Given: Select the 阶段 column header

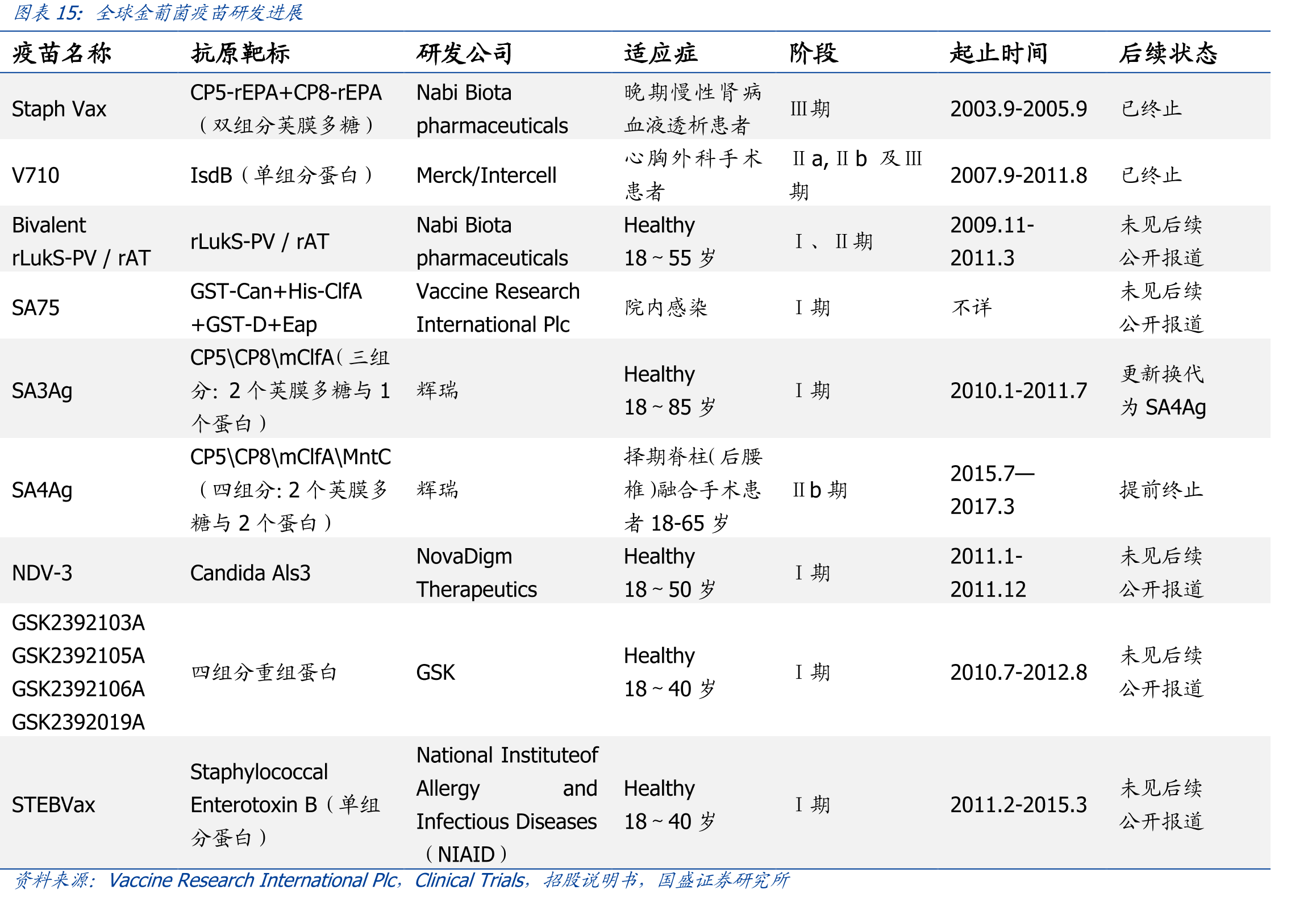Looking at the screenshot, I should tap(813, 53).
